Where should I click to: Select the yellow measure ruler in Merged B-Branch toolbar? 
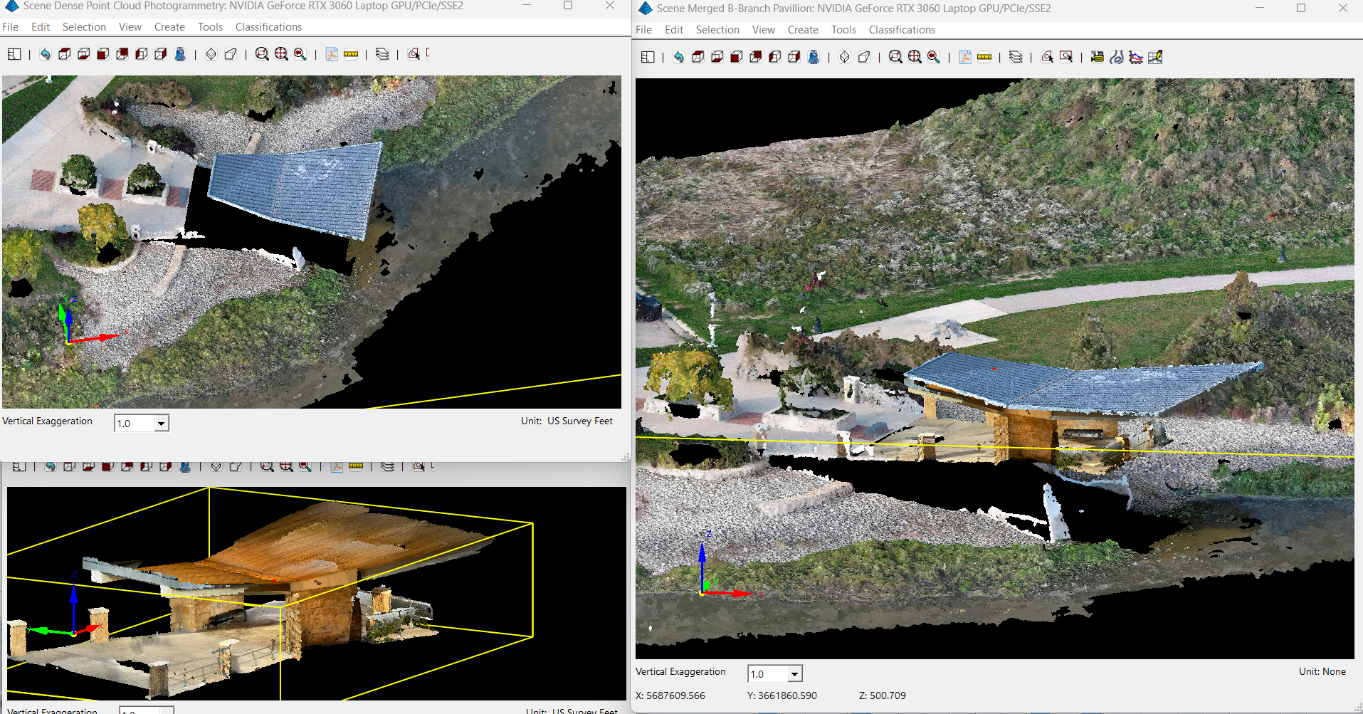(x=984, y=57)
